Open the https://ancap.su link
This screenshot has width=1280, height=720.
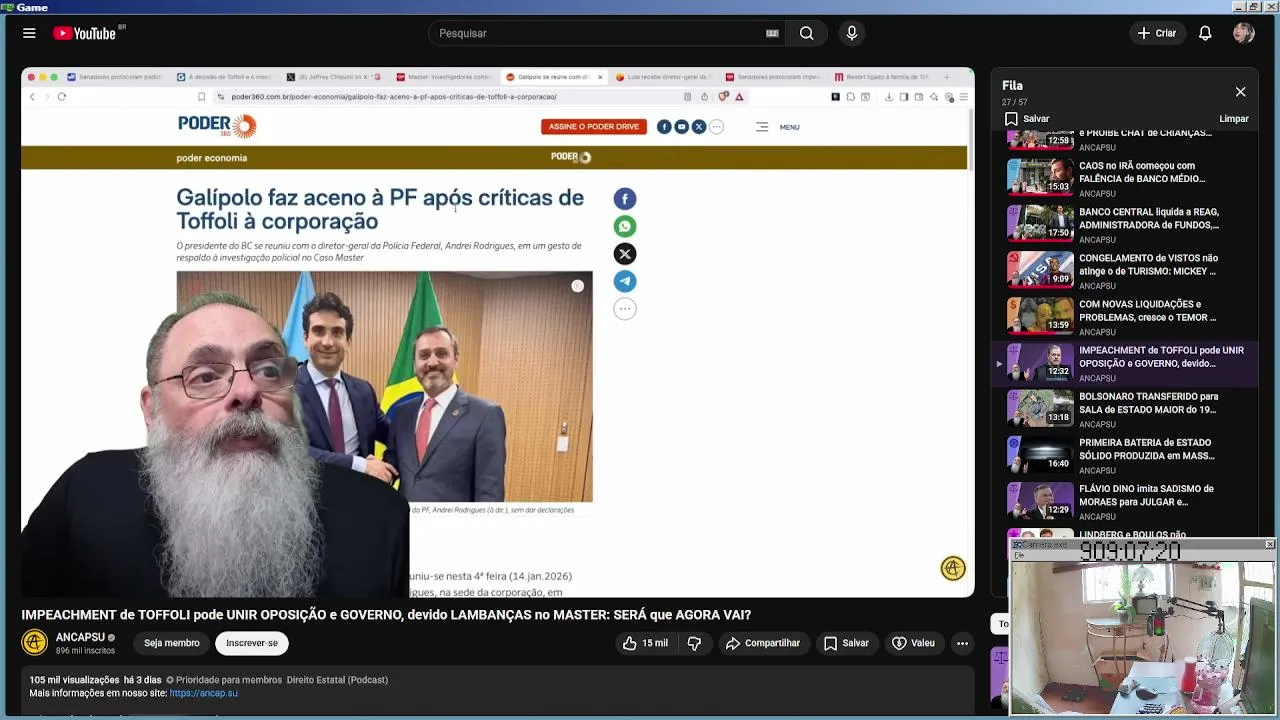pyautogui.click(x=203, y=693)
